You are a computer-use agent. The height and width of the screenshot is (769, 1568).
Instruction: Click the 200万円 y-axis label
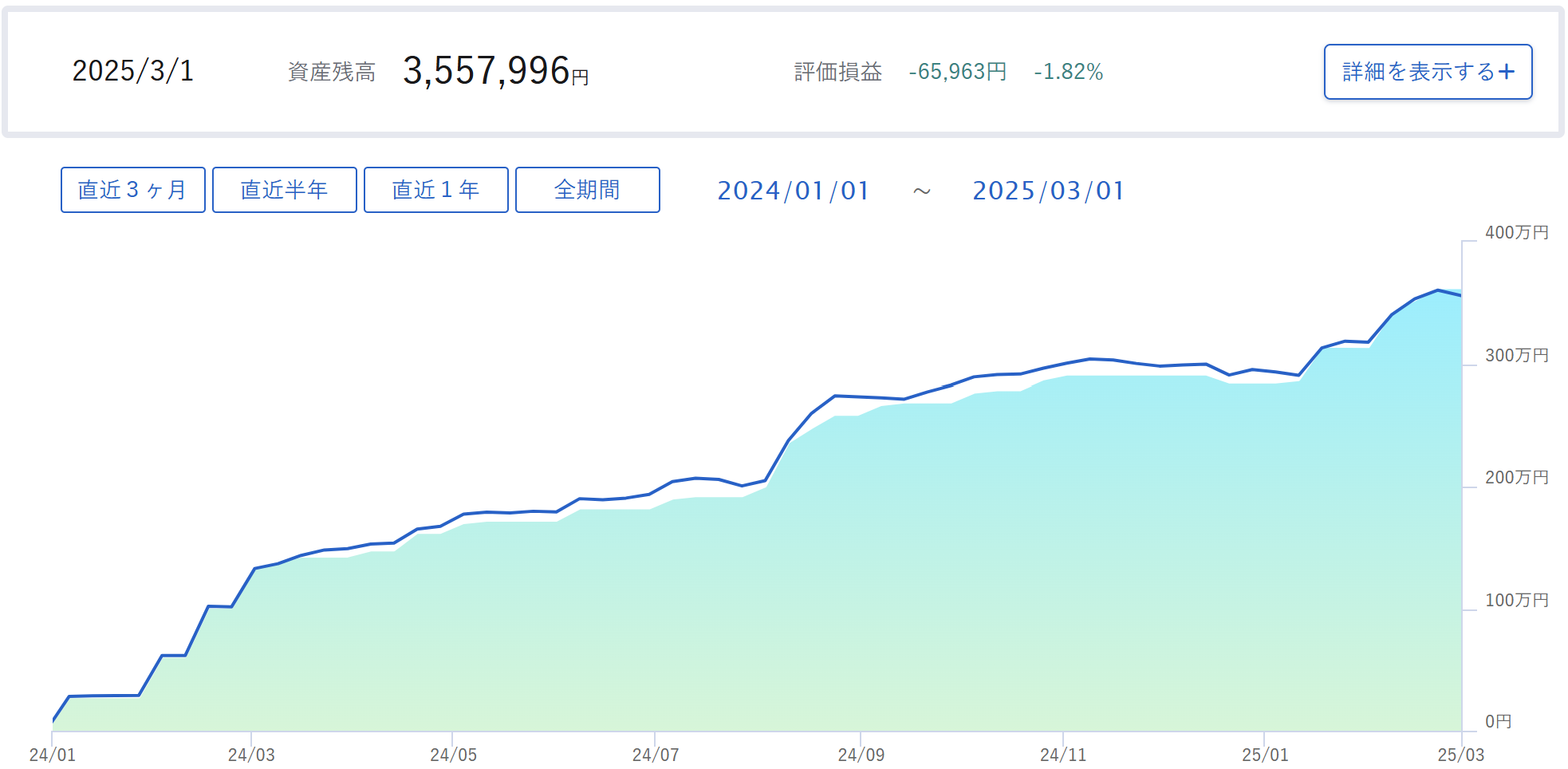1517,477
